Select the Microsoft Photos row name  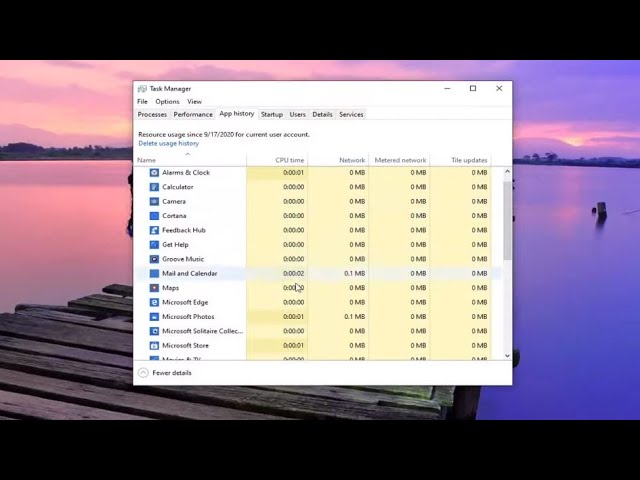pyautogui.click(x=188, y=317)
